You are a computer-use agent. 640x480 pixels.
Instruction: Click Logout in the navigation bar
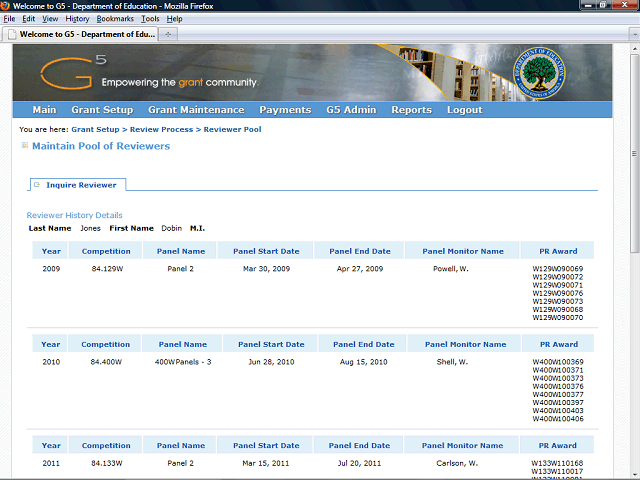(x=464, y=110)
